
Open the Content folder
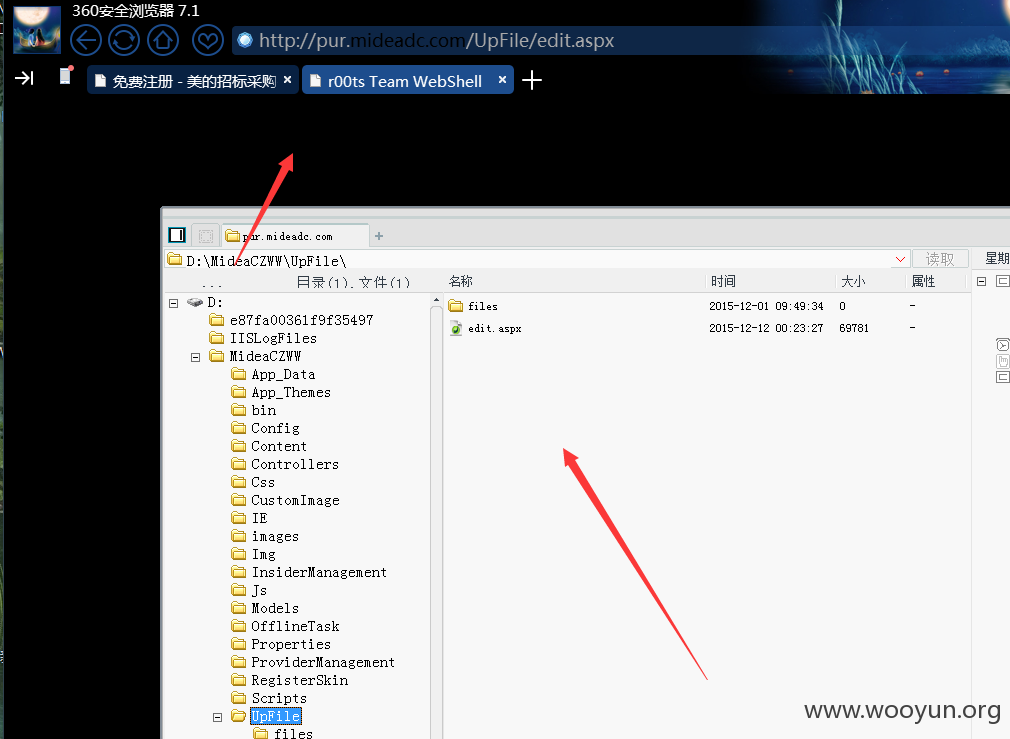[269, 446]
